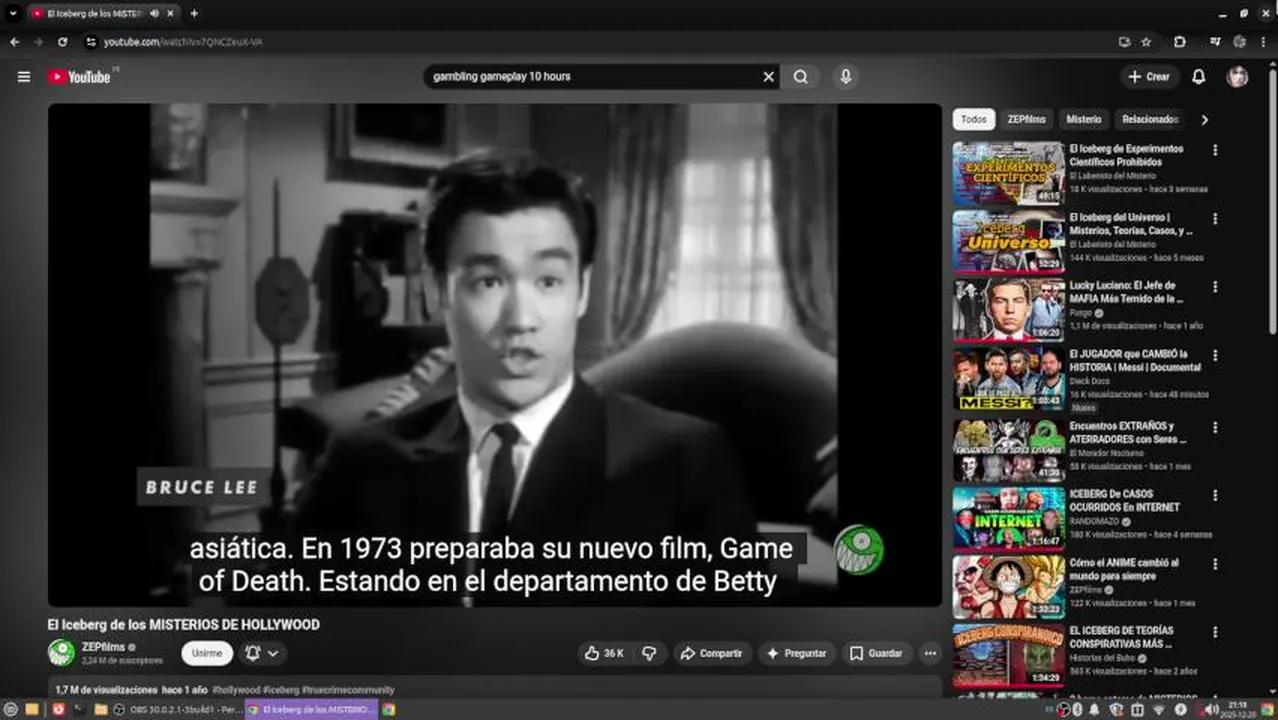The height and width of the screenshot is (720, 1278).
Task: Open options for Messi Documental video
Action: [x=1215, y=355]
